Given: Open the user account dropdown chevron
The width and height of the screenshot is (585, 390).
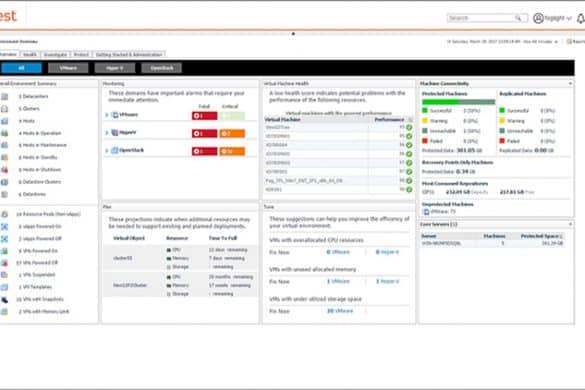Looking at the screenshot, I should 569,18.
